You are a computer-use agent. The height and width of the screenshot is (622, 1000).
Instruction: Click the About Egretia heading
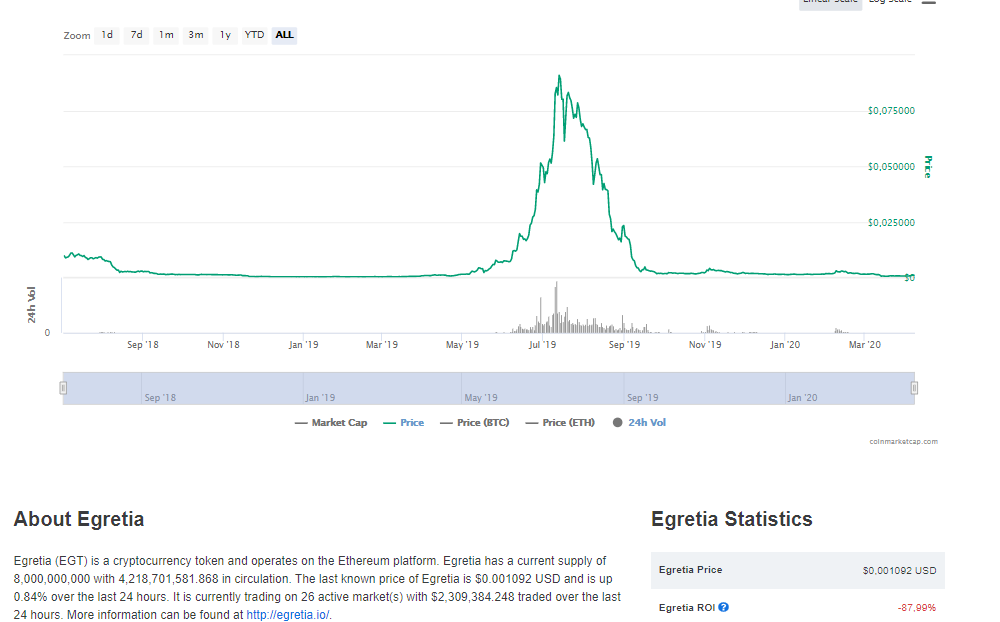point(79,519)
